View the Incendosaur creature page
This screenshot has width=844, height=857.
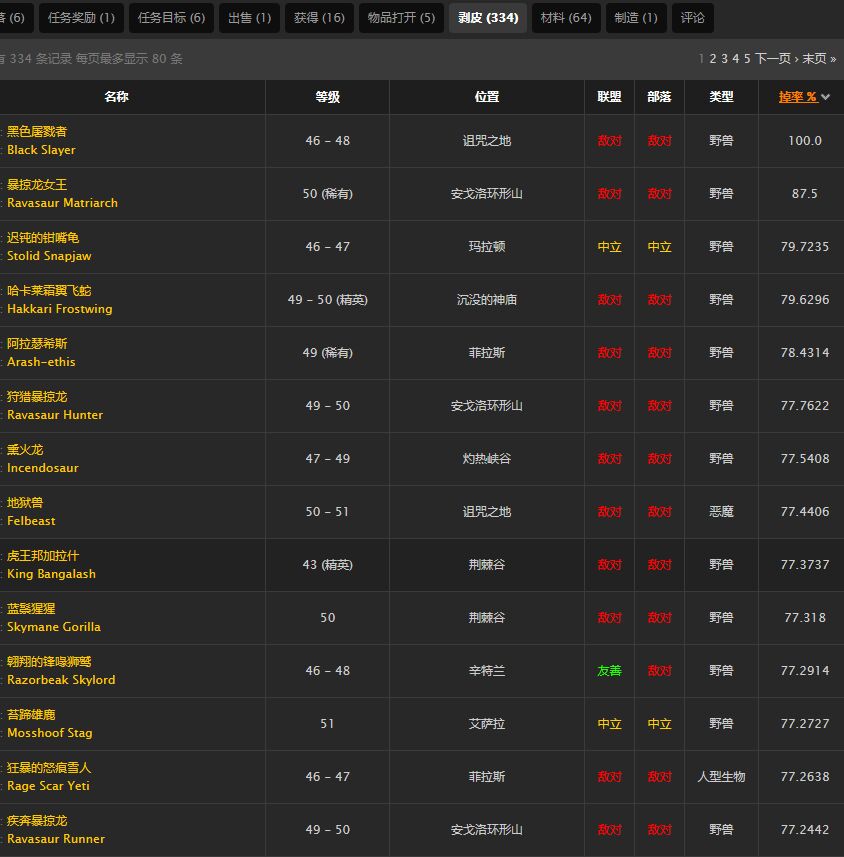tap(43, 468)
